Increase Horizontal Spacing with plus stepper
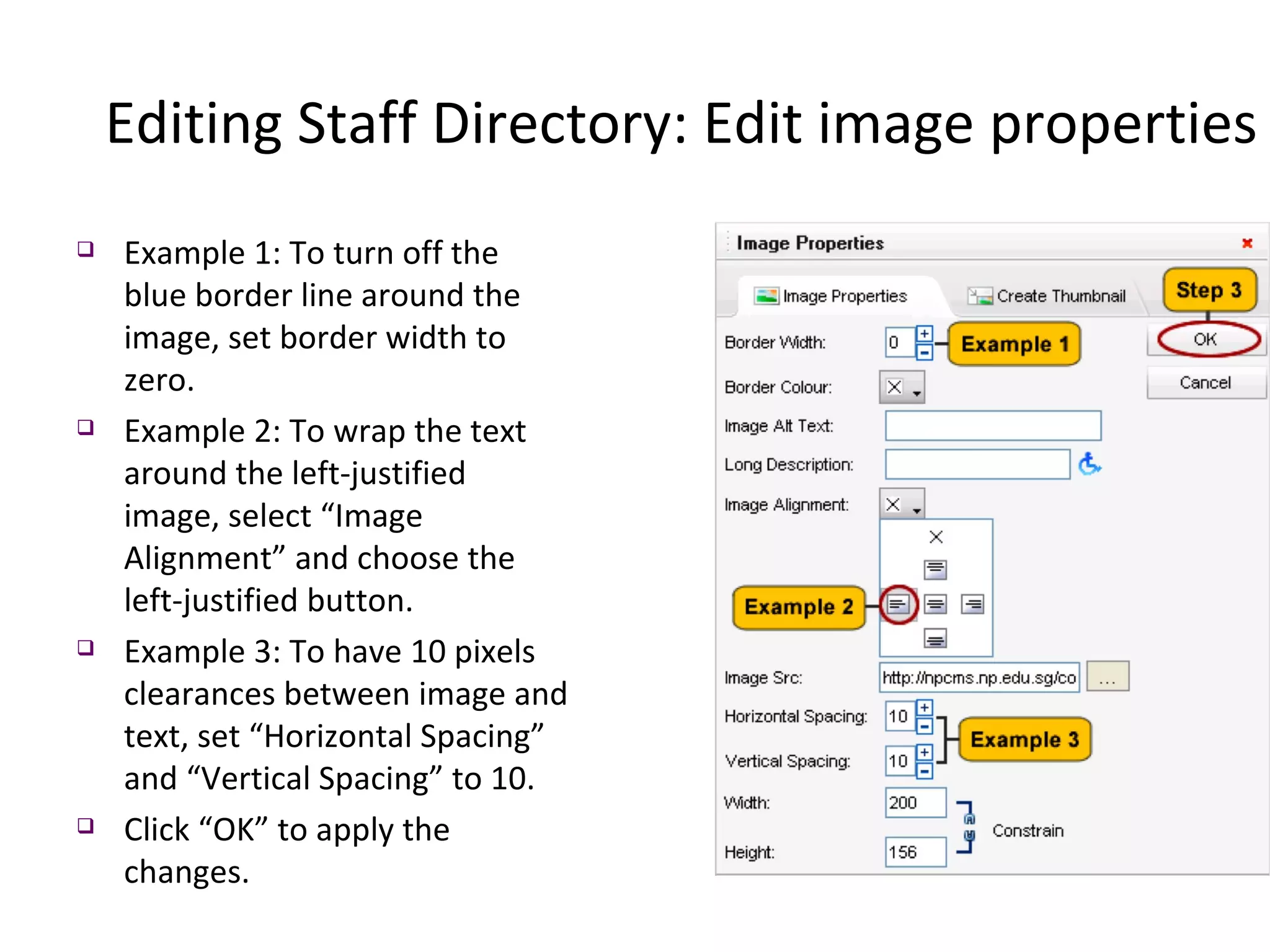 click(x=925, y=708)
